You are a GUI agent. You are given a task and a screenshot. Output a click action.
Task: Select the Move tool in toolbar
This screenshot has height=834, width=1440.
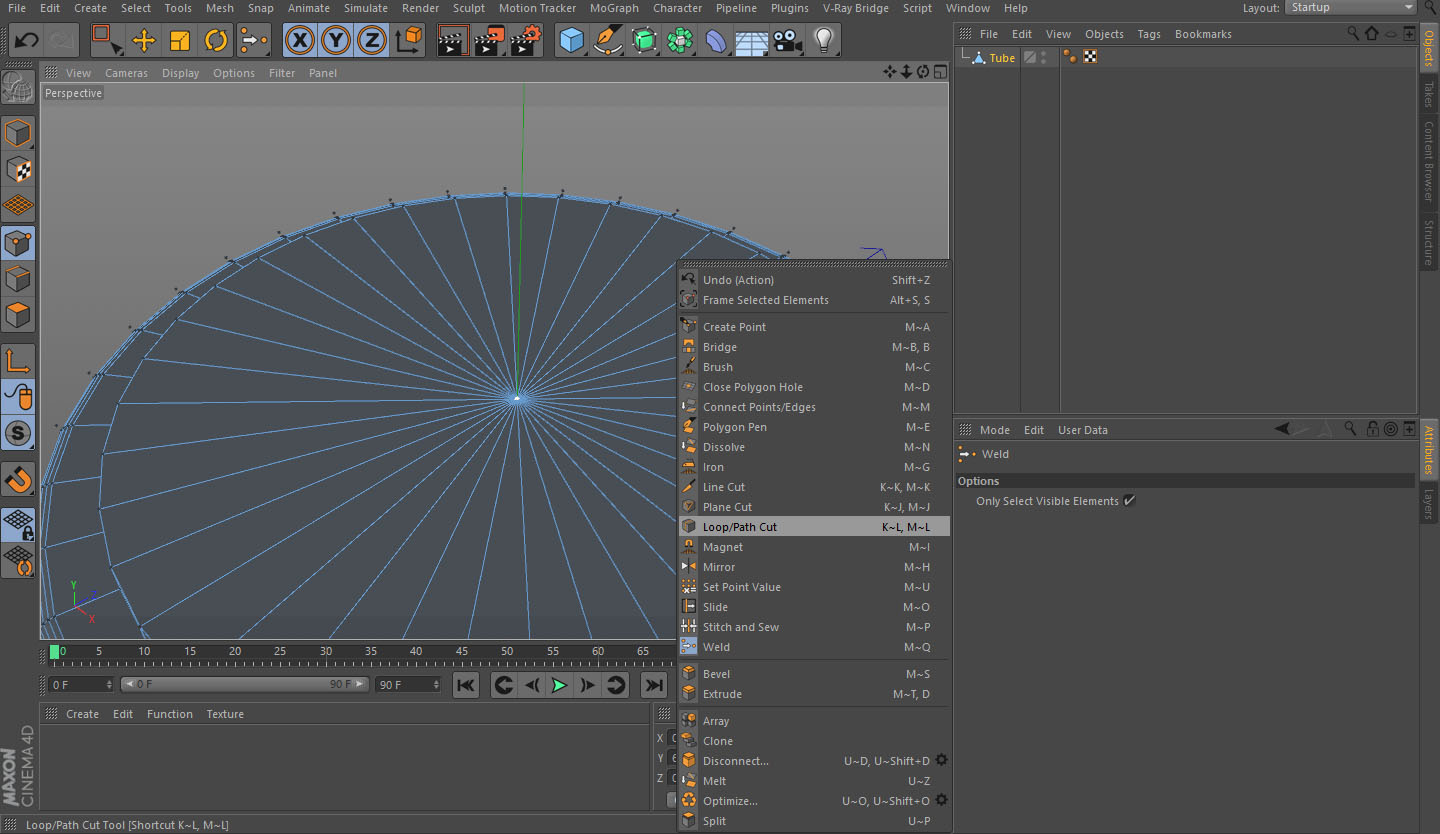[144, 41]
